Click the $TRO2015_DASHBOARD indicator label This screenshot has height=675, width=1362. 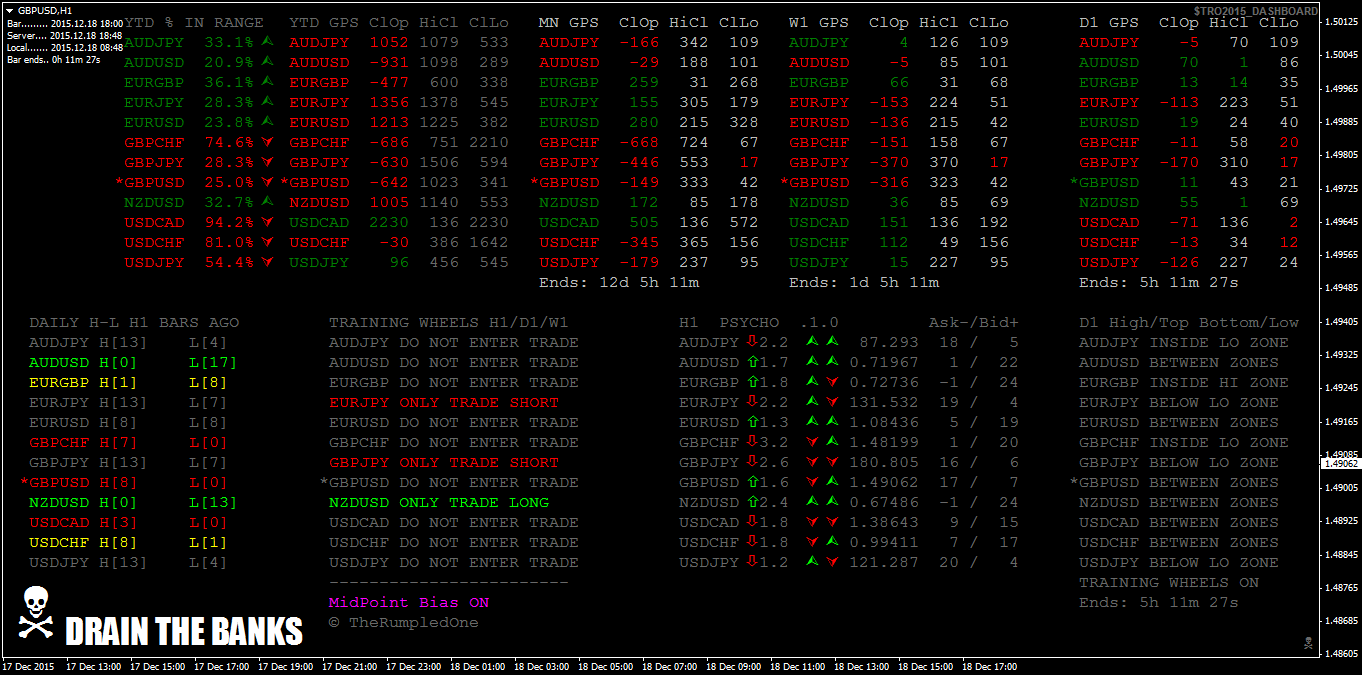tap(1255, 10)
